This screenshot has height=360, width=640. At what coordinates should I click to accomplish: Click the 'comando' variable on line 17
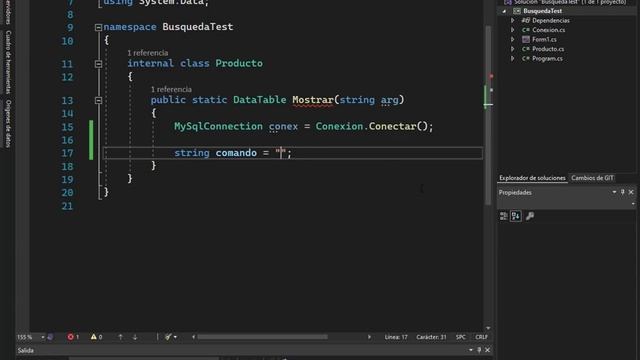tap(236, 153)
